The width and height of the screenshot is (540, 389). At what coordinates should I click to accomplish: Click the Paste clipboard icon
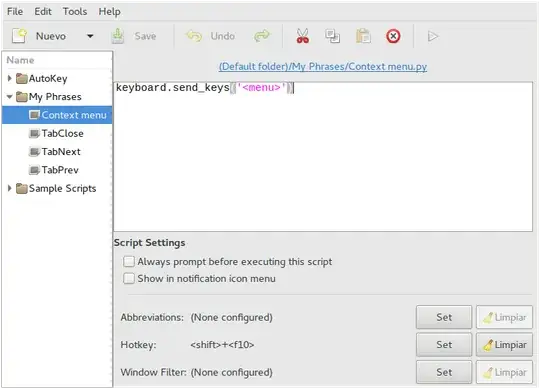(363, 36)
